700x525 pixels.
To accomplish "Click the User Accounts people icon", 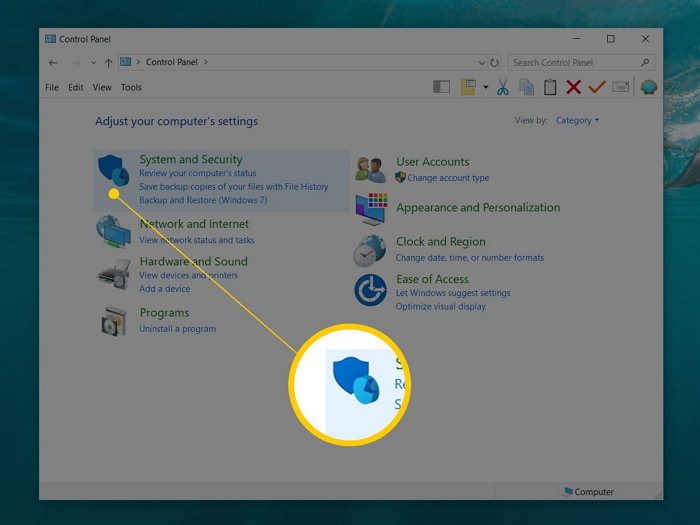I will pyautogui.click(x=370, y=170).
